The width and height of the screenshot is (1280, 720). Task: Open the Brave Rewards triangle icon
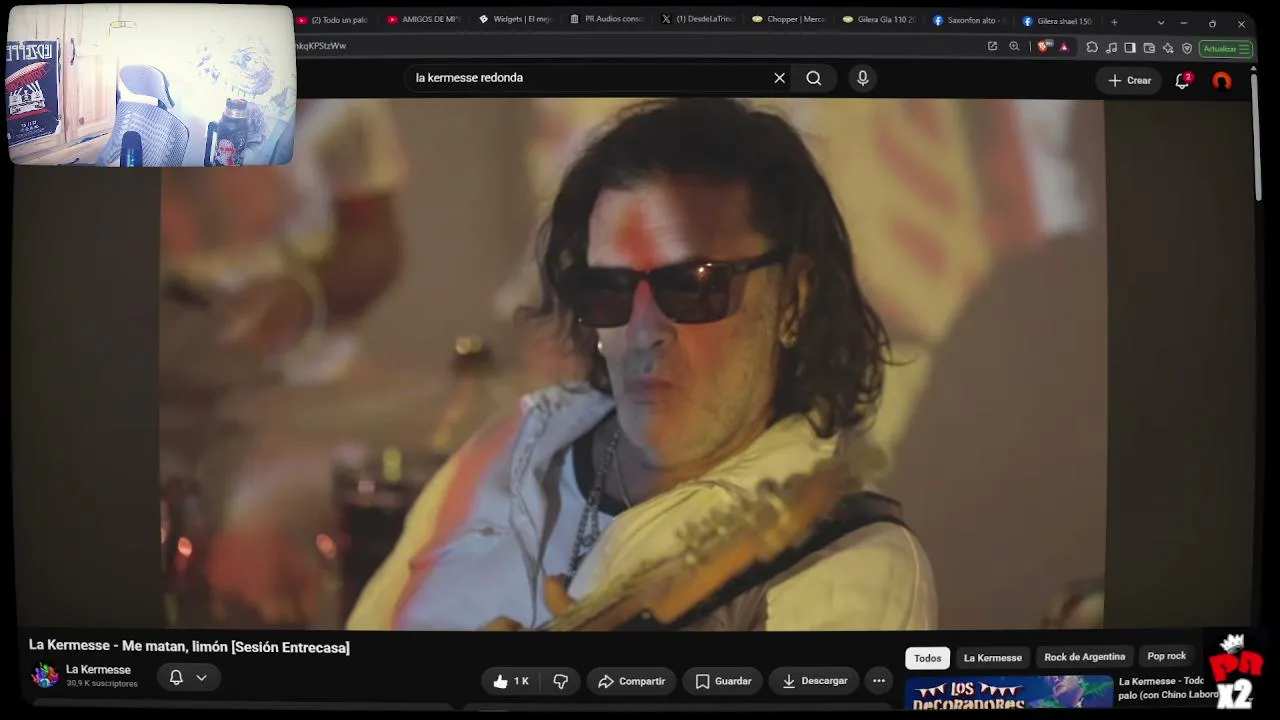tap(1064, 47)
